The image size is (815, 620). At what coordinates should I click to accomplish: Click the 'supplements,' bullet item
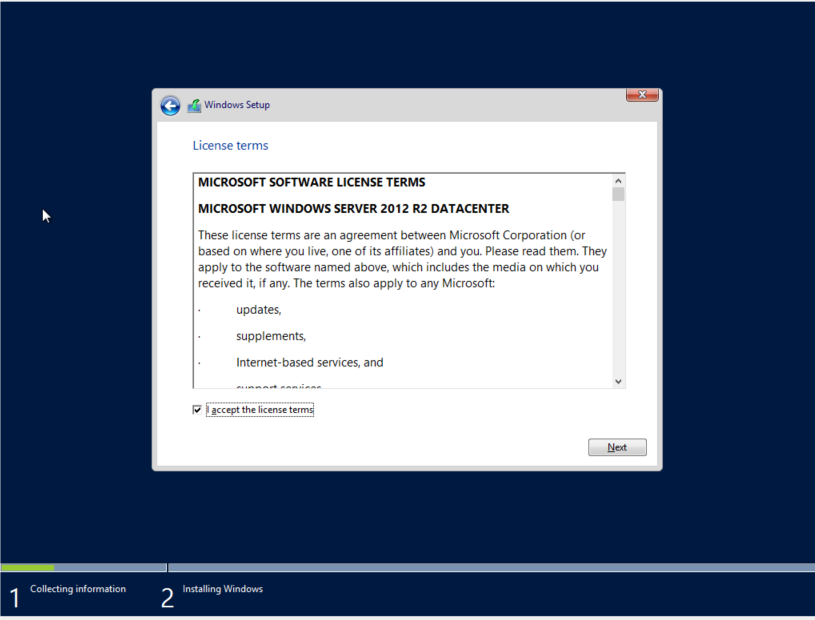coord(270,336)
